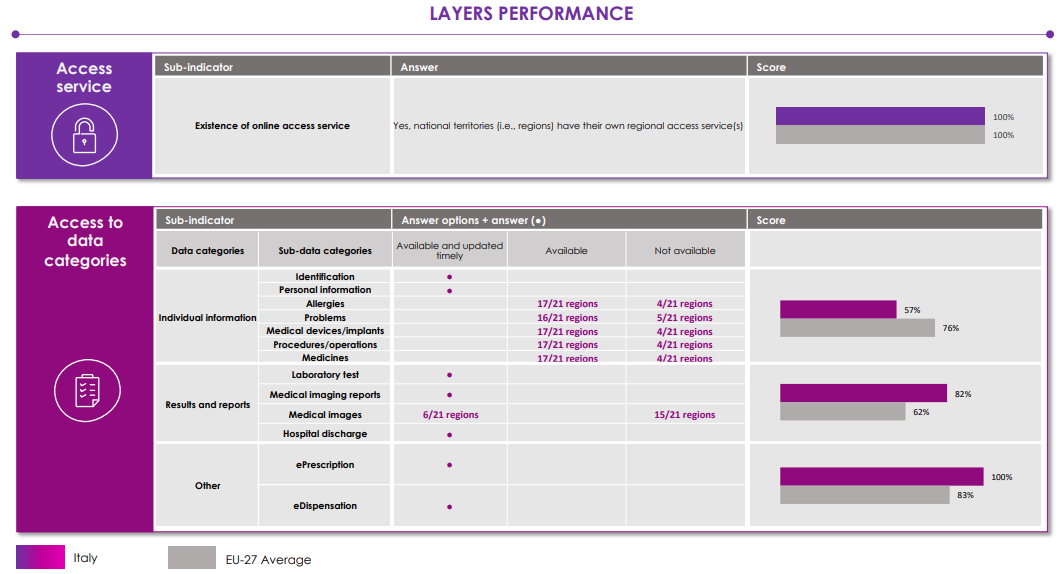Image resolution: width=1062 pixels, height=574 pixels.
Task: Click the Italy 100% bar in Other row
Action: (x=882, y=476)
